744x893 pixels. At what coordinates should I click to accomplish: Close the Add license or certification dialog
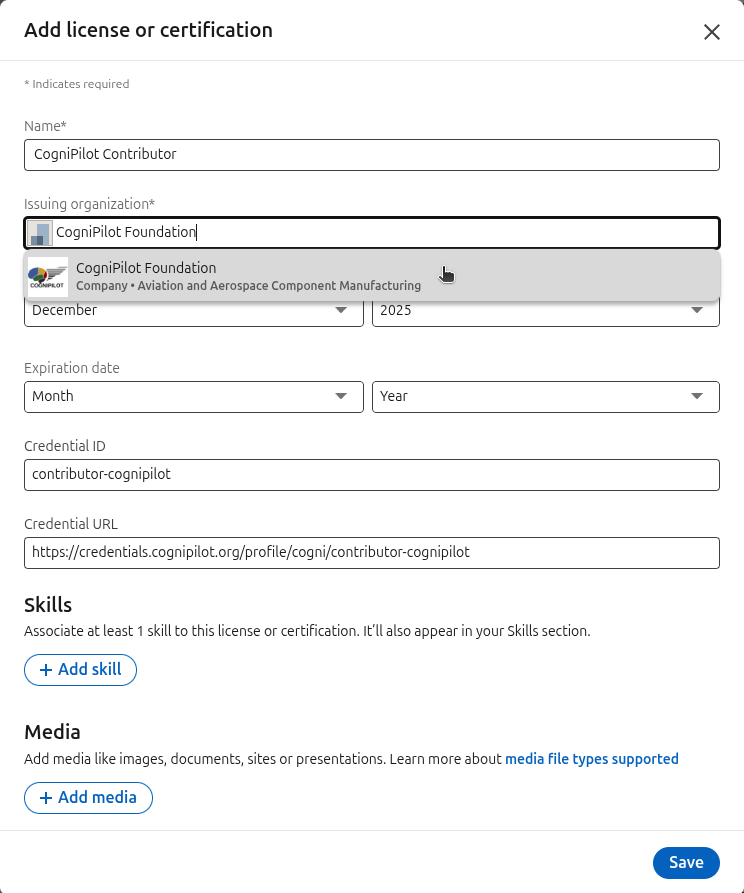click(712, 31)
